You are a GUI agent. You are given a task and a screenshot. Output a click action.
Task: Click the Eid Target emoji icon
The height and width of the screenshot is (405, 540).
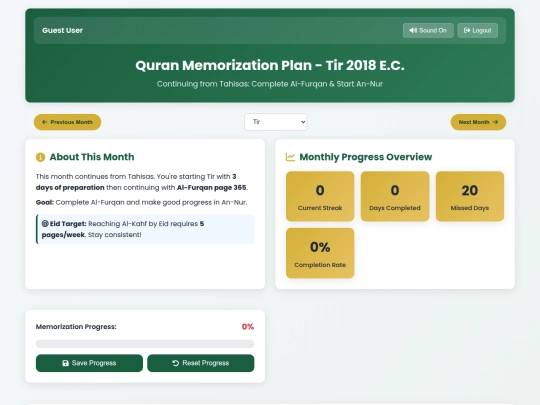coord(45,224)
